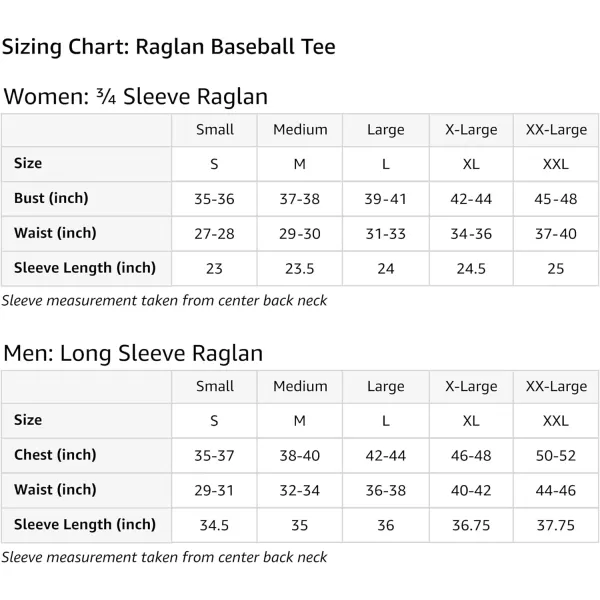Click the men's sleeve length value 34.5

pyautogui.click(x=214, y=526)
